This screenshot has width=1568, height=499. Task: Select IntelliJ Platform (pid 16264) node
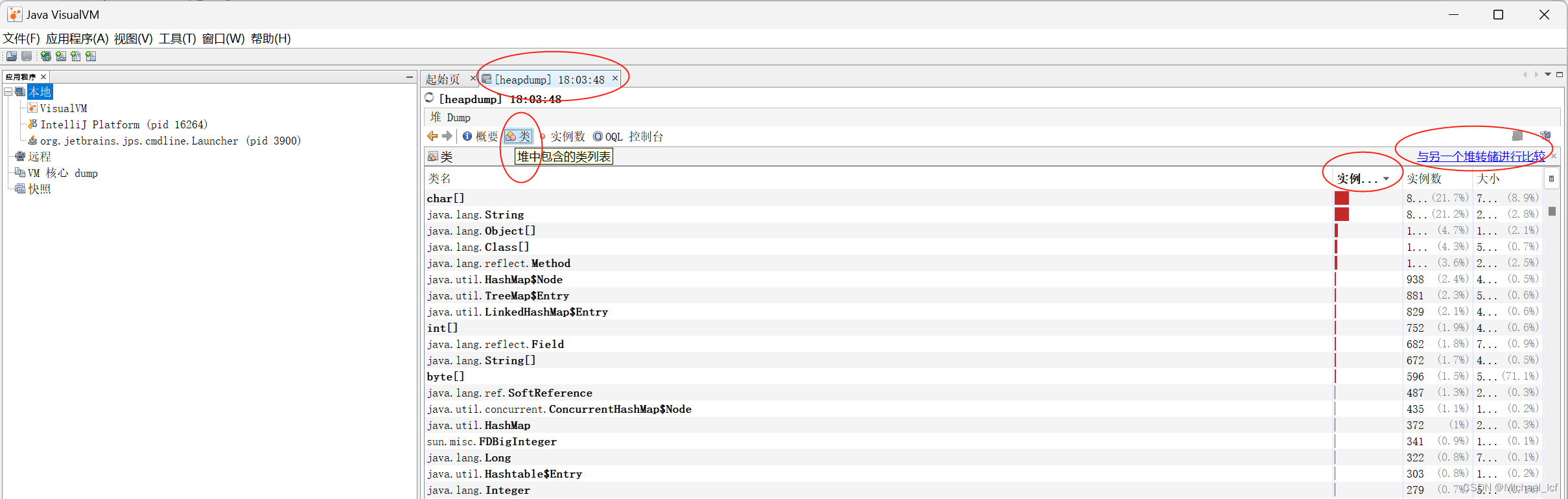pyautogui.click(x=124, y=124)
